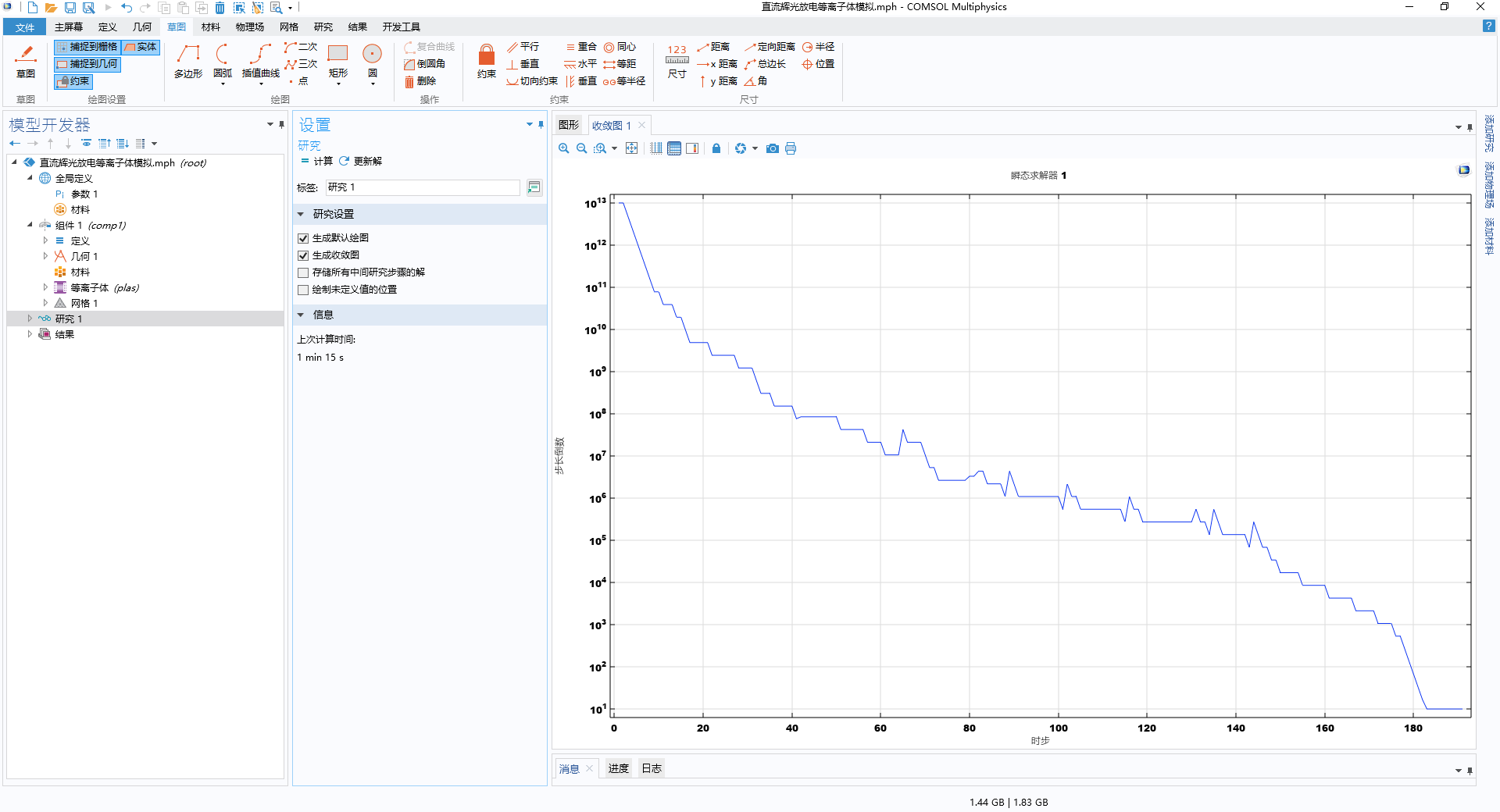Click the Sketch (草图) pencil tool
Screen dimensions: 1500x812
pyautogui.click(x=26, y=61)
